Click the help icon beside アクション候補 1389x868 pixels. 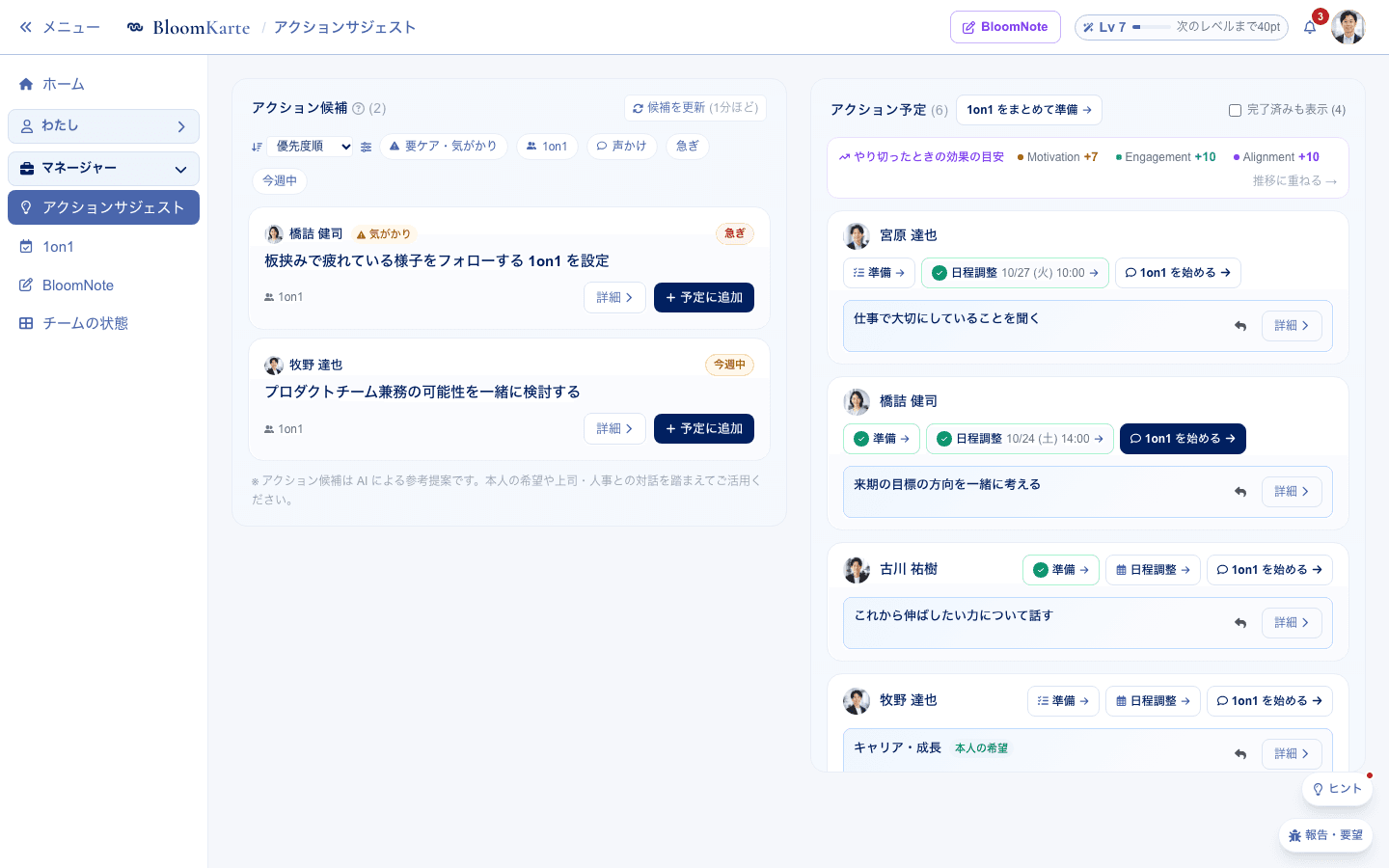[359, 108]
